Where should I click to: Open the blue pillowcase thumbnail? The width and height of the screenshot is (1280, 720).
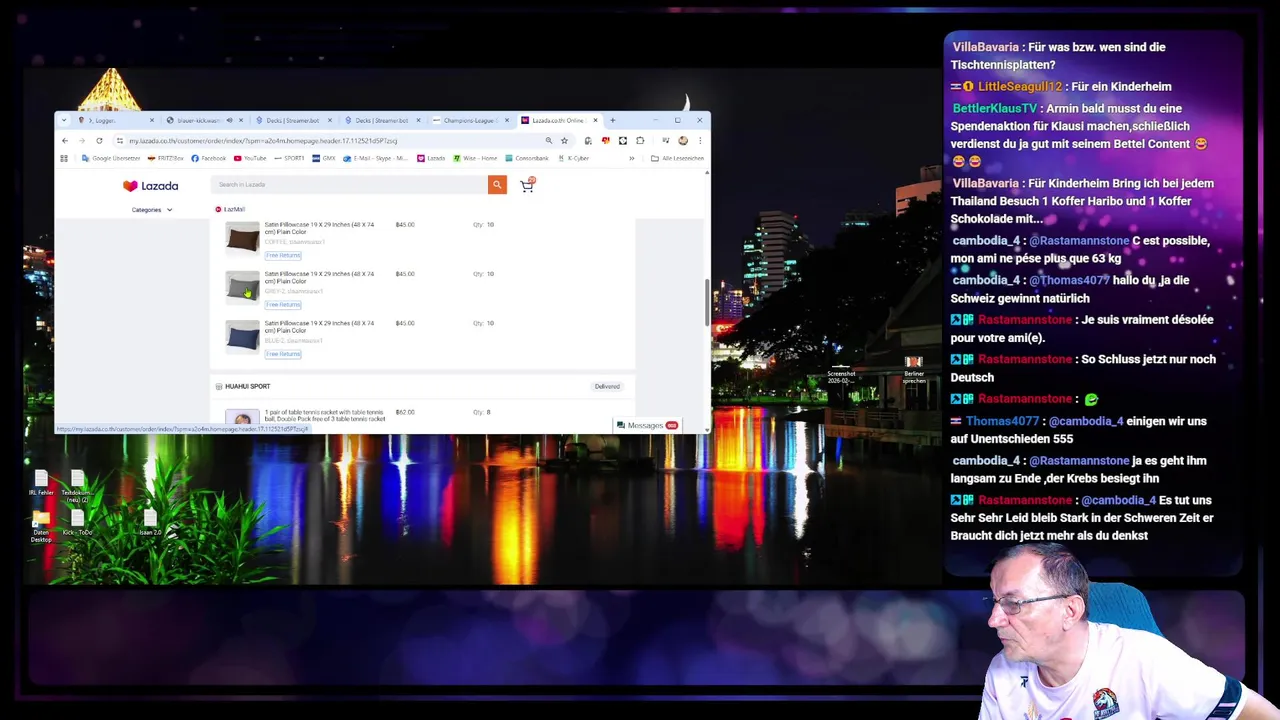point(242,337)
